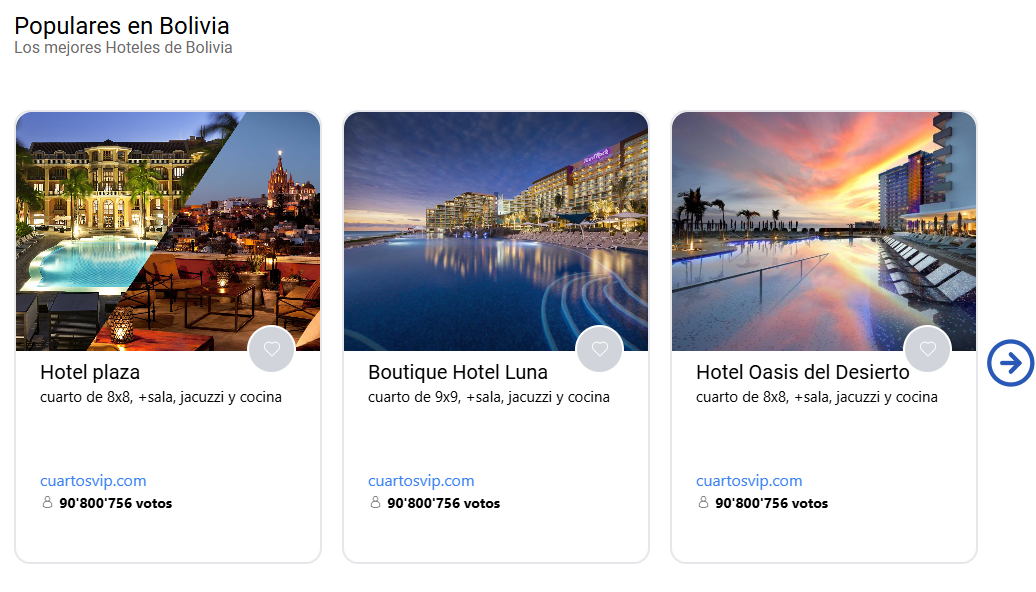The height and width of the screenshot is (592, 1036).
Task: Follow cuartosvip.com link for Hotel Oasis
Action: [749, 481]
